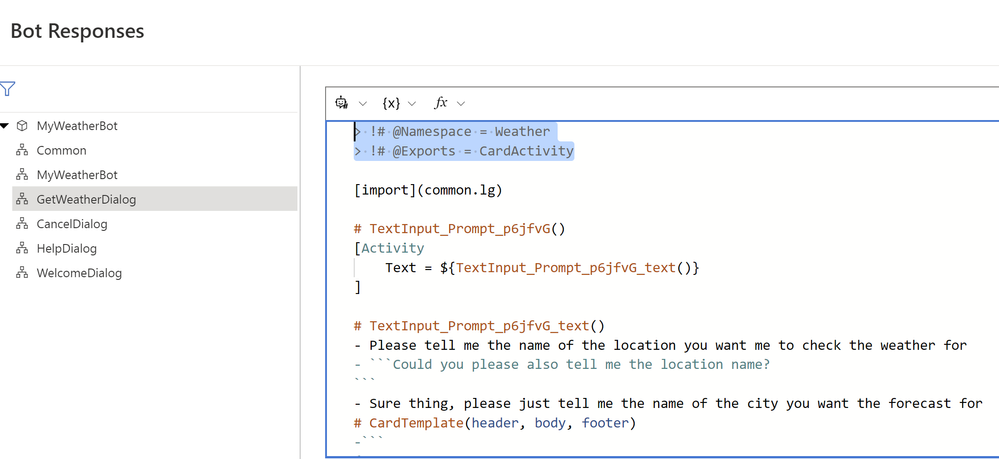Click the # TextInput_Prompt_p6jfvG() template heading

460,229
